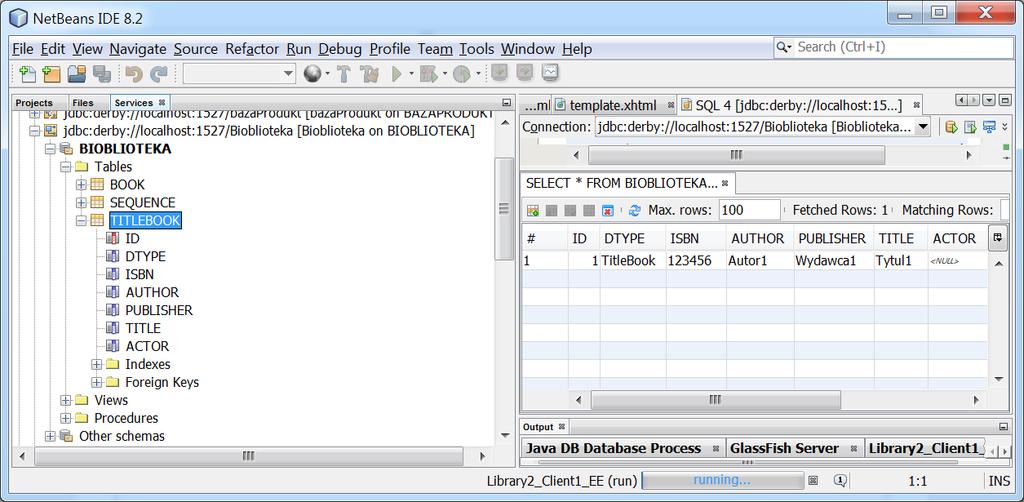Click the Truncate Table icon with the red X

[x=607, y=210]
